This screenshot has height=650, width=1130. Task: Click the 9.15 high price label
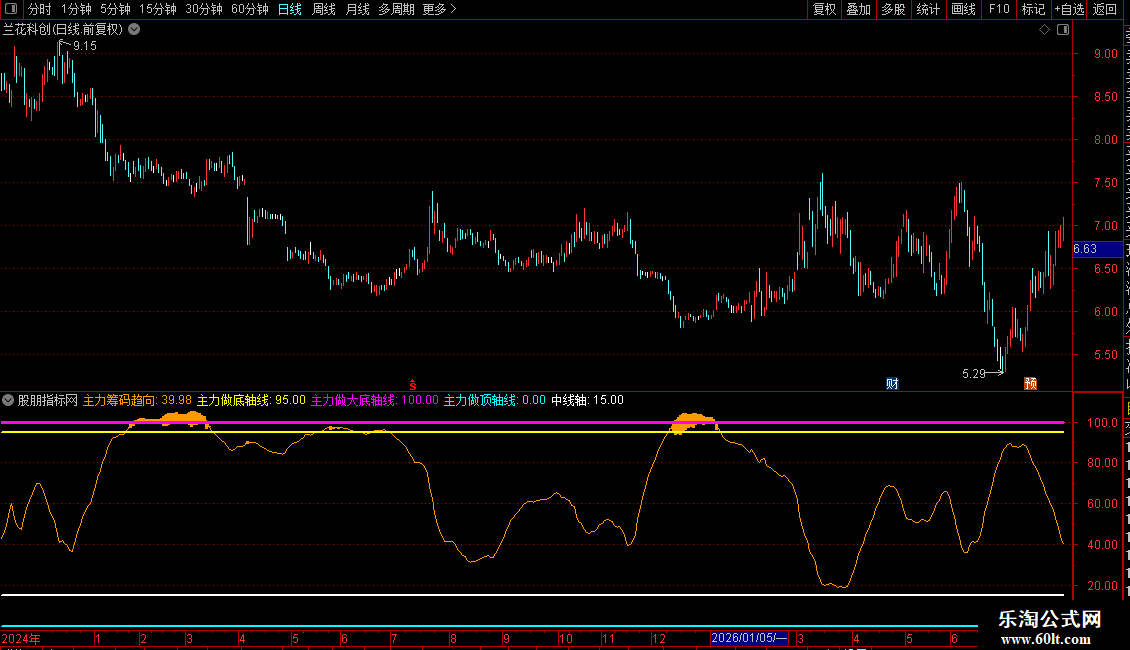[85, 46]
